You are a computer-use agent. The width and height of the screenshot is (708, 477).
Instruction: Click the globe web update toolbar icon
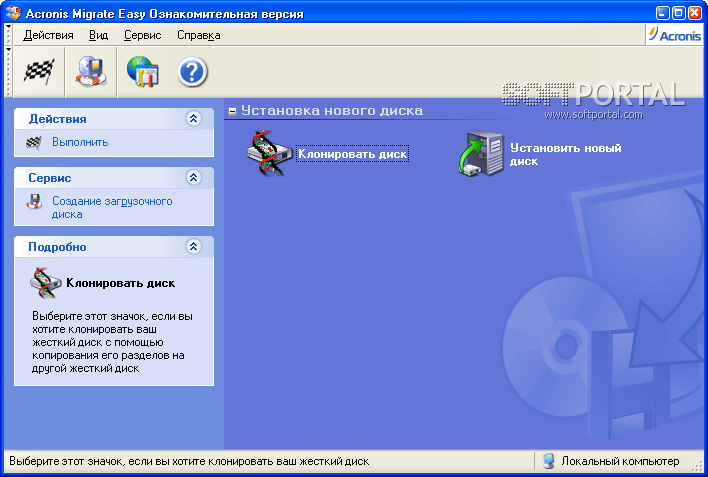click(142, 71)
